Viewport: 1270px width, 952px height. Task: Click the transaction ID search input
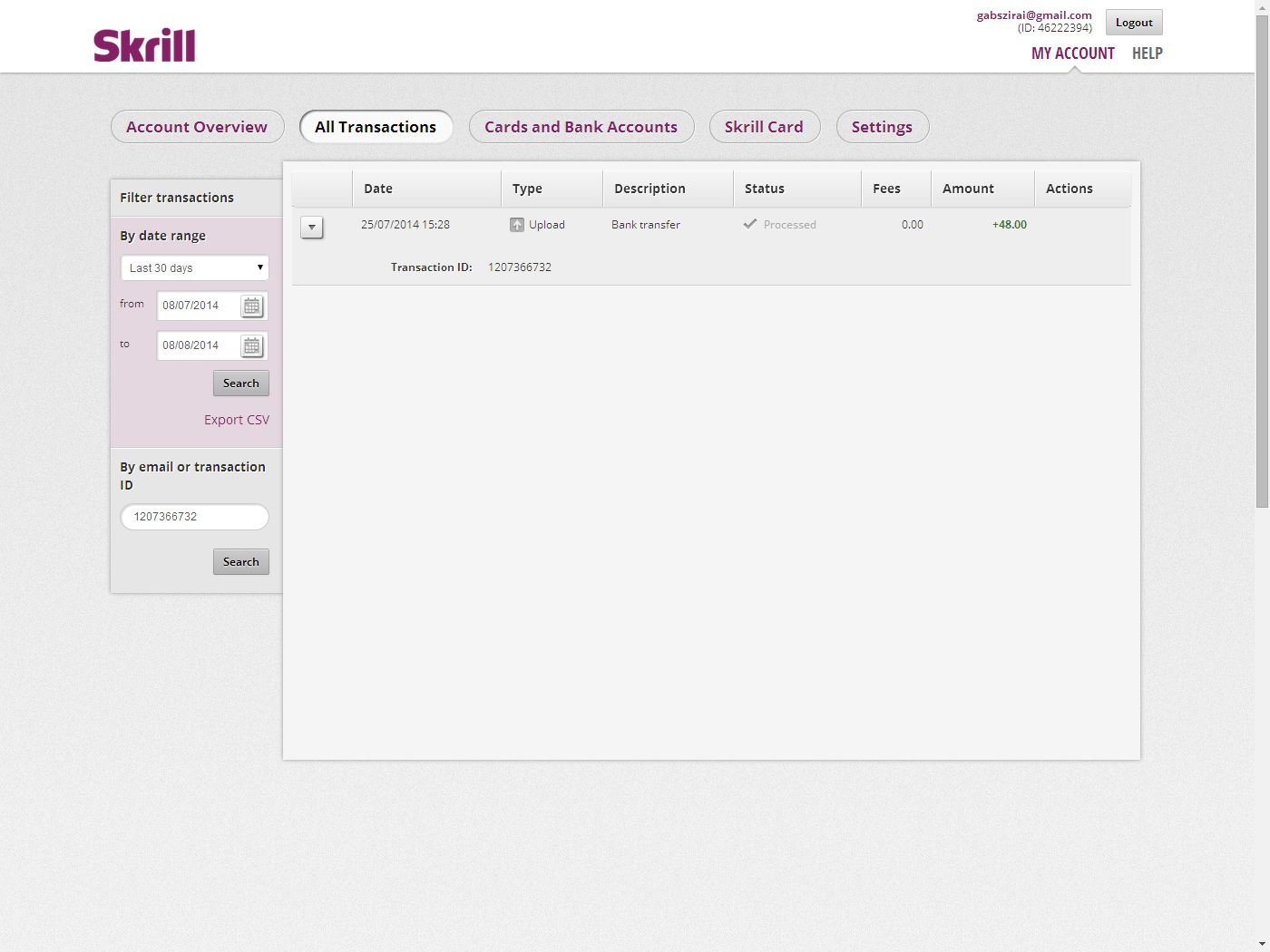195,517
